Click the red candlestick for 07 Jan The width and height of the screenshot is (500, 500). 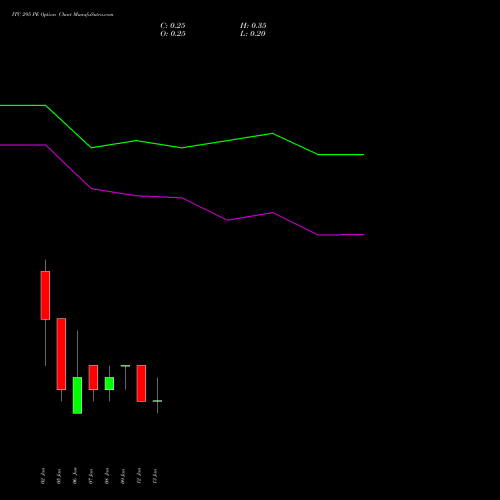(x=93, y=377)
